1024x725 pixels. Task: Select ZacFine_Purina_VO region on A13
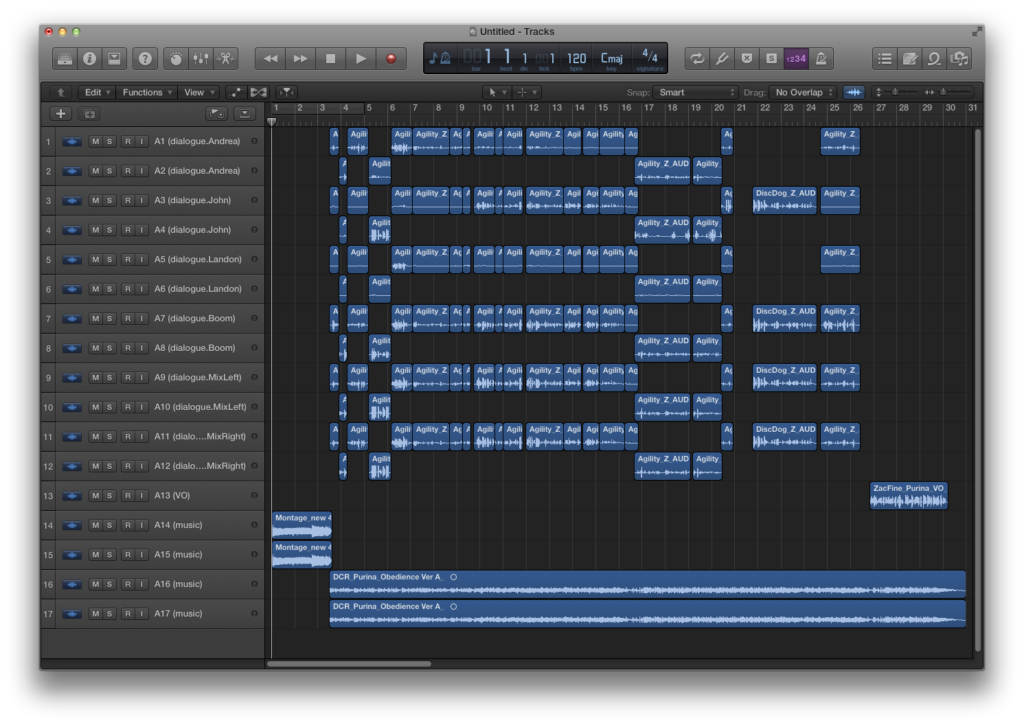tap(908, 495)
